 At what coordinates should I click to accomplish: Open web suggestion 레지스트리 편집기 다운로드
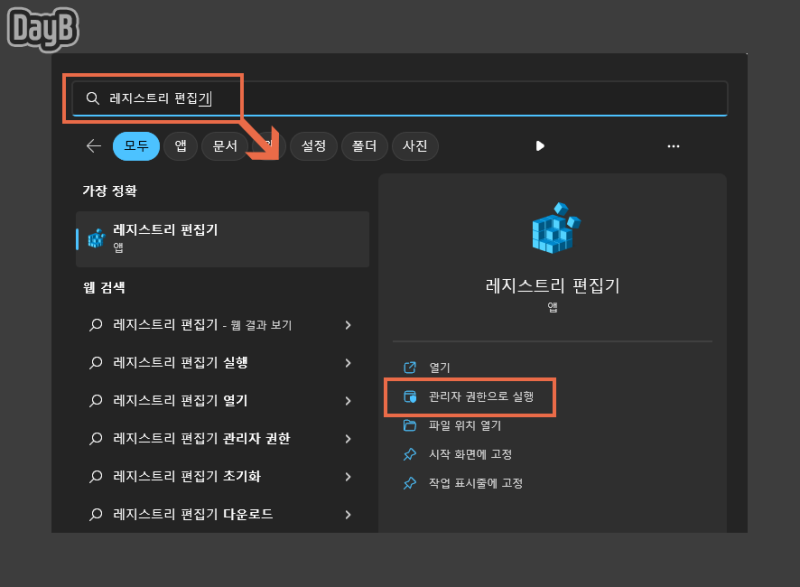(x=222, y=514)
